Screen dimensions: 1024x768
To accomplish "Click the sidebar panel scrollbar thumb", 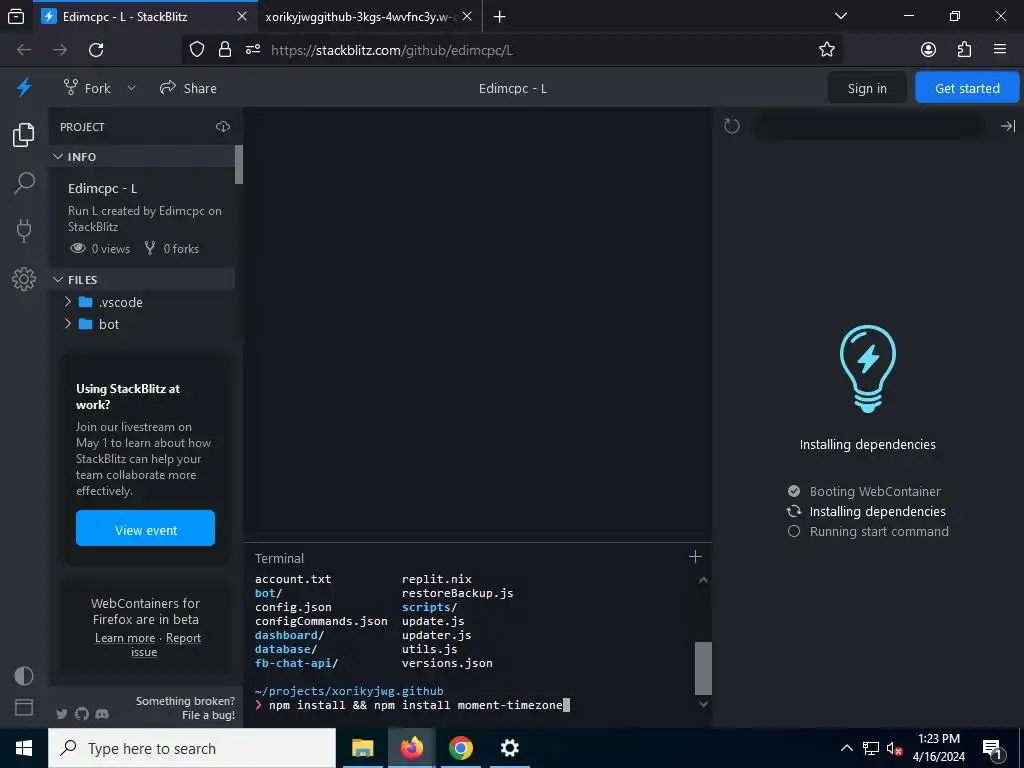I will tap(239, 165).
